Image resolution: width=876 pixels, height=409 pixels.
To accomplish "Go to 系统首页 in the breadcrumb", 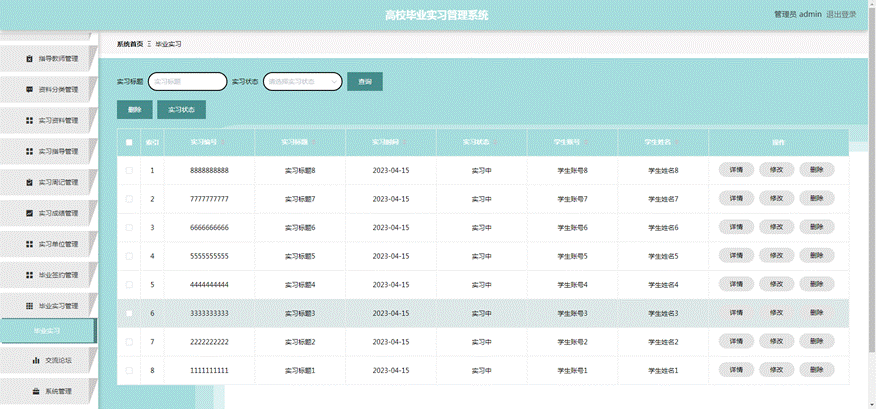I will (x=130, y=44).
